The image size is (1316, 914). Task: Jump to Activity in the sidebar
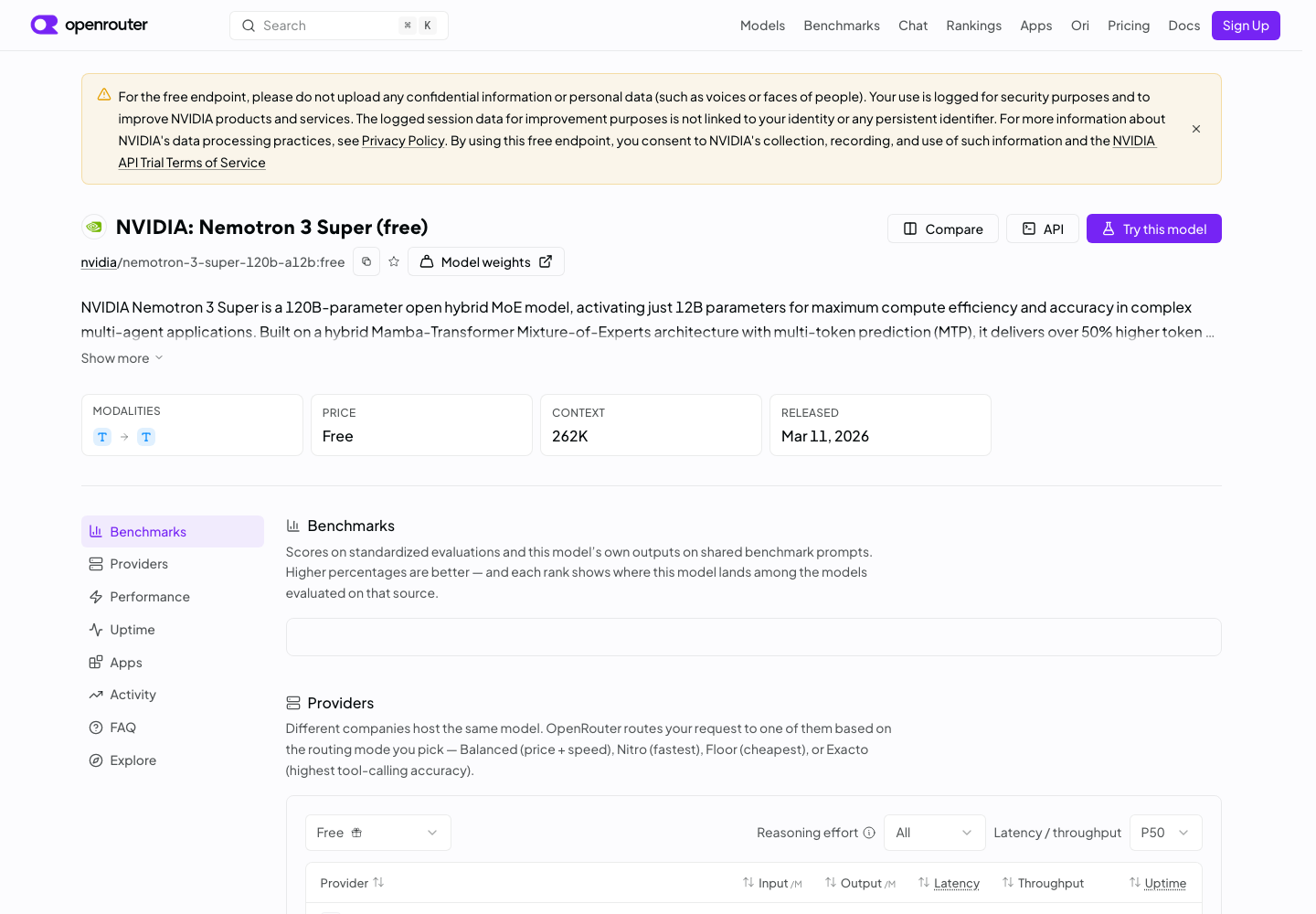click(x=173, y=695)
